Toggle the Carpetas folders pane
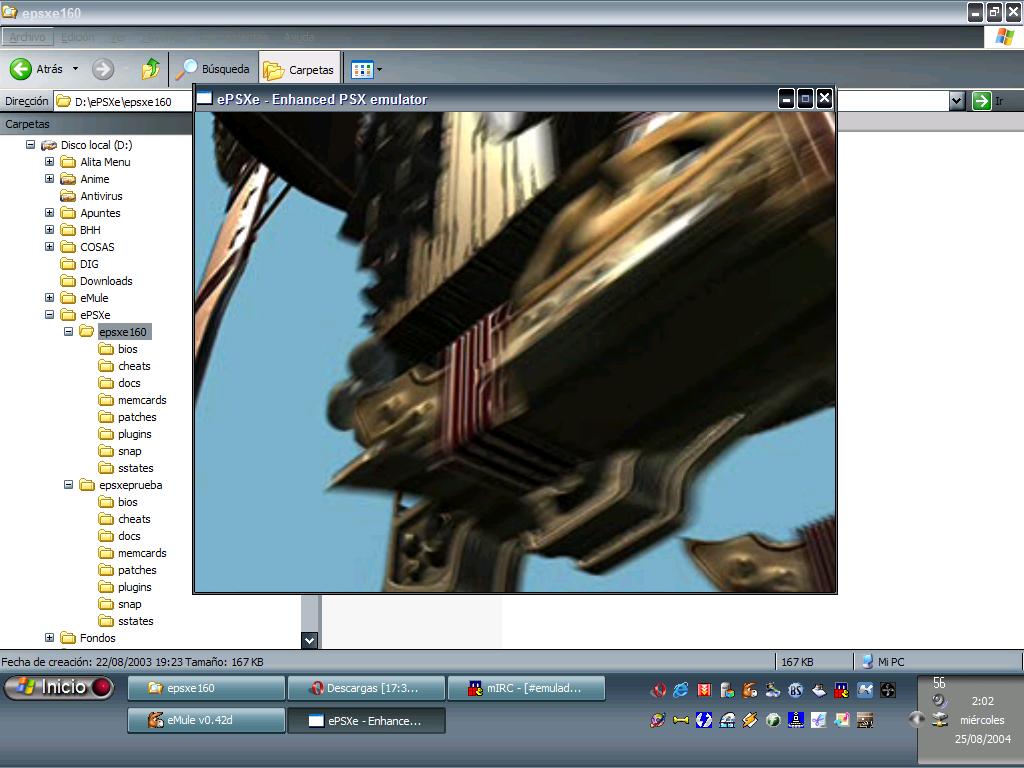1024x768 pixels. coord(300,69)
